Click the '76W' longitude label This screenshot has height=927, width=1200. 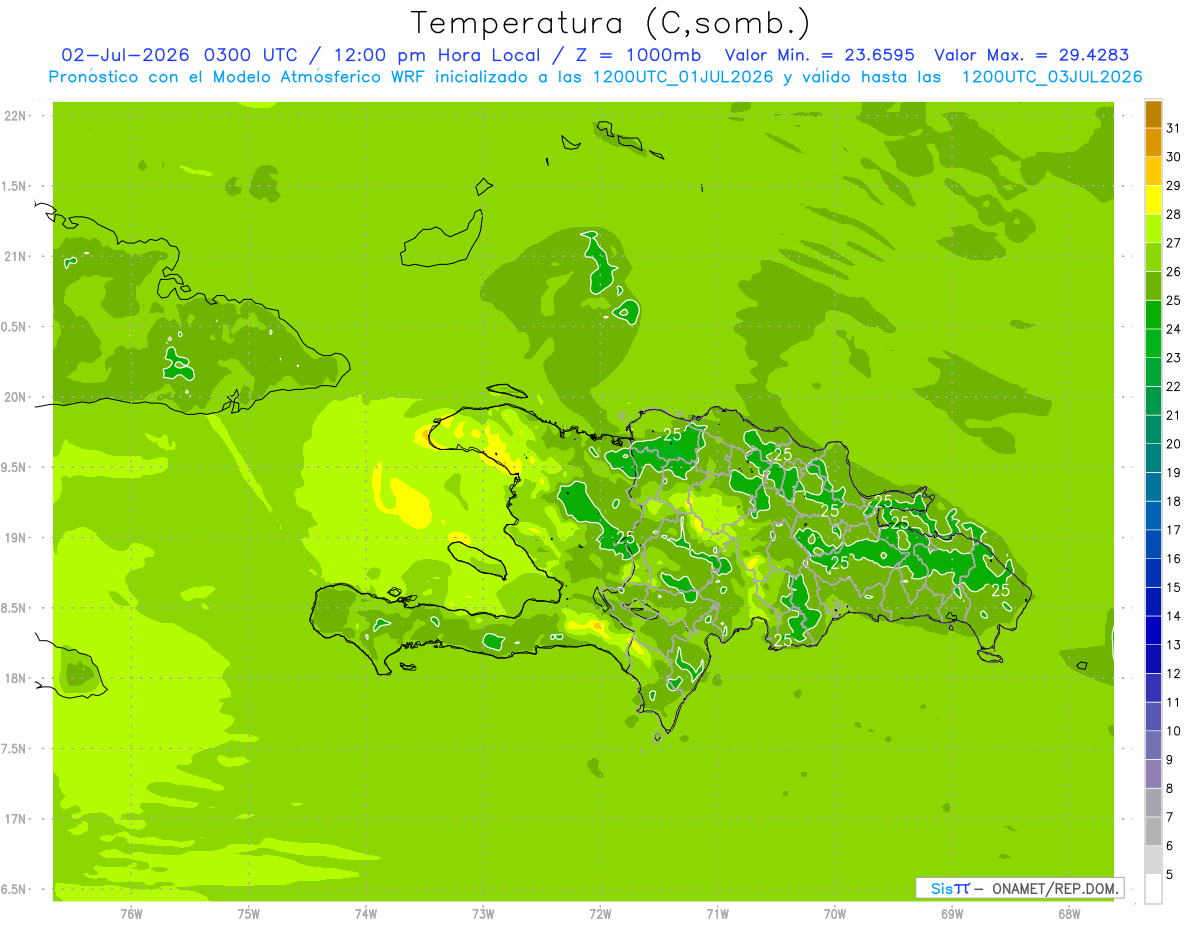[x=131, y=914]
